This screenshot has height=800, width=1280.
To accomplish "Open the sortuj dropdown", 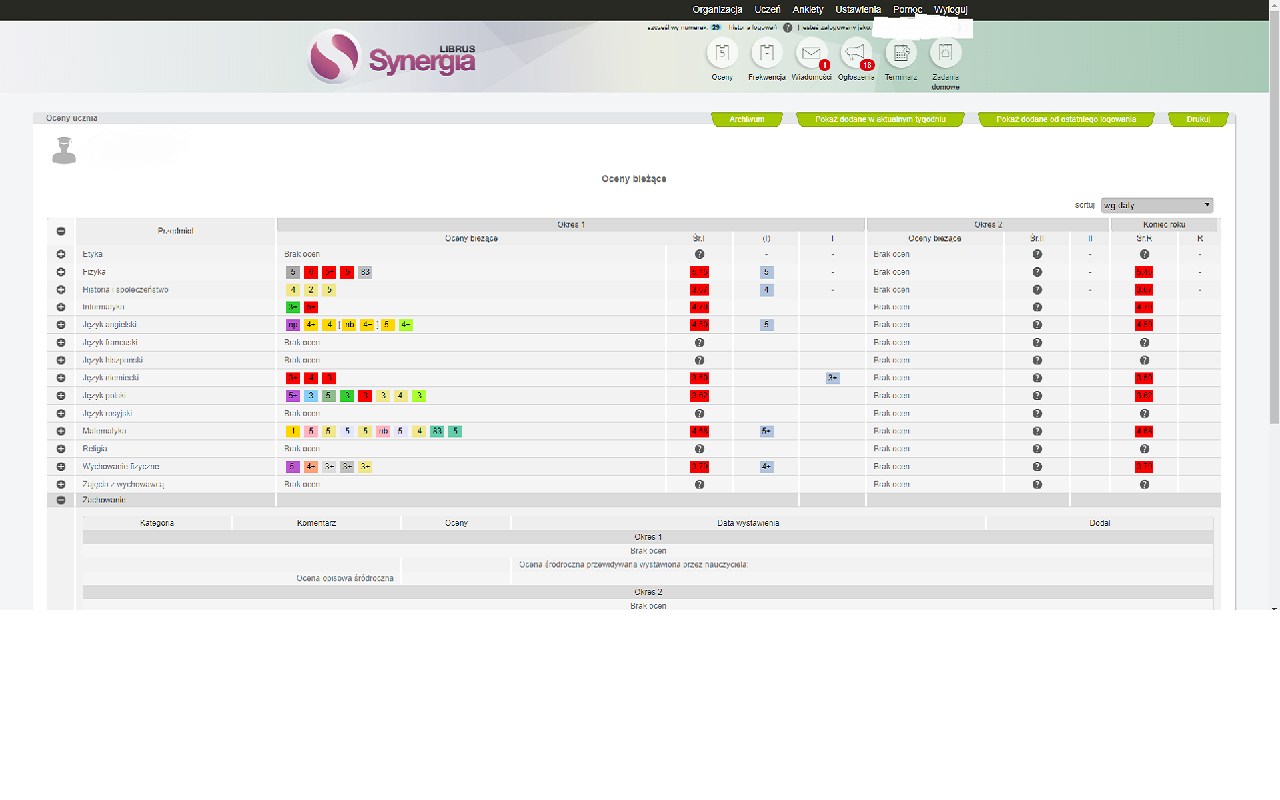I will point(1156,205).
